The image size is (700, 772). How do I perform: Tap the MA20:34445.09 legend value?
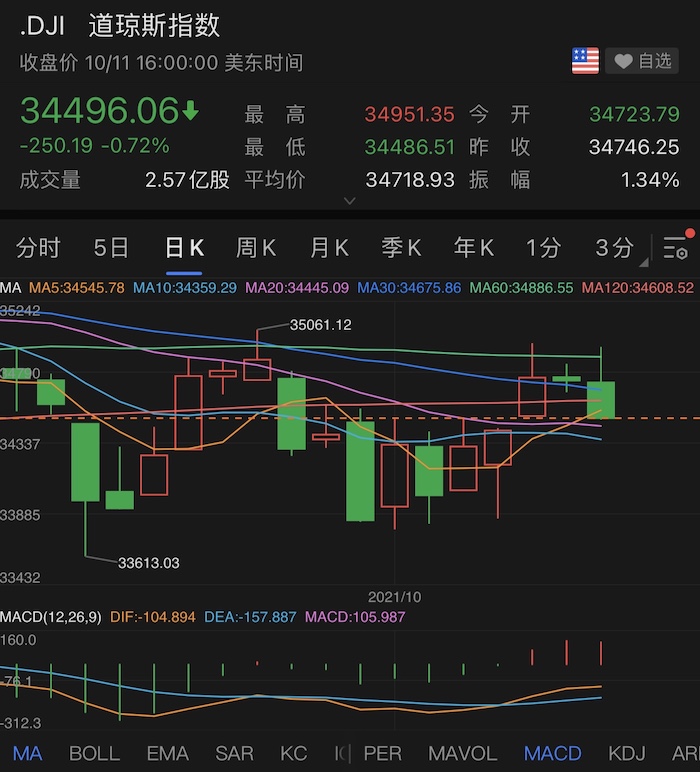(x=297, y=288)
